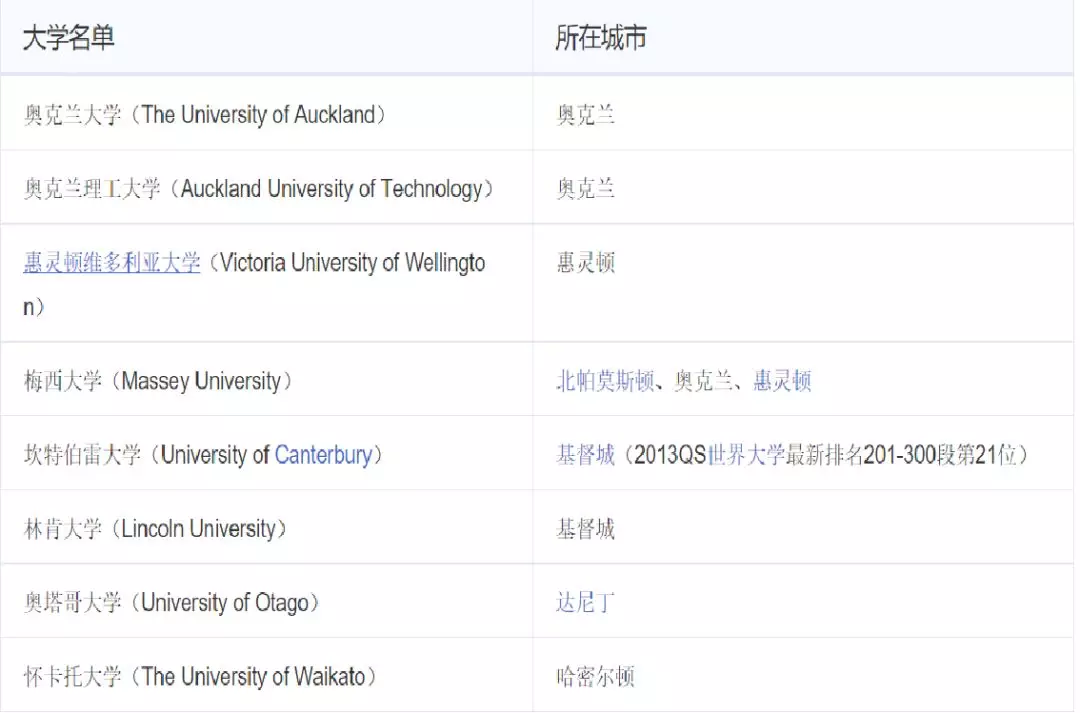Click 奥克兰 city in 奥克兰理工大学 row
Screen dimensions: 1080x713
click(x=585, y=189)
